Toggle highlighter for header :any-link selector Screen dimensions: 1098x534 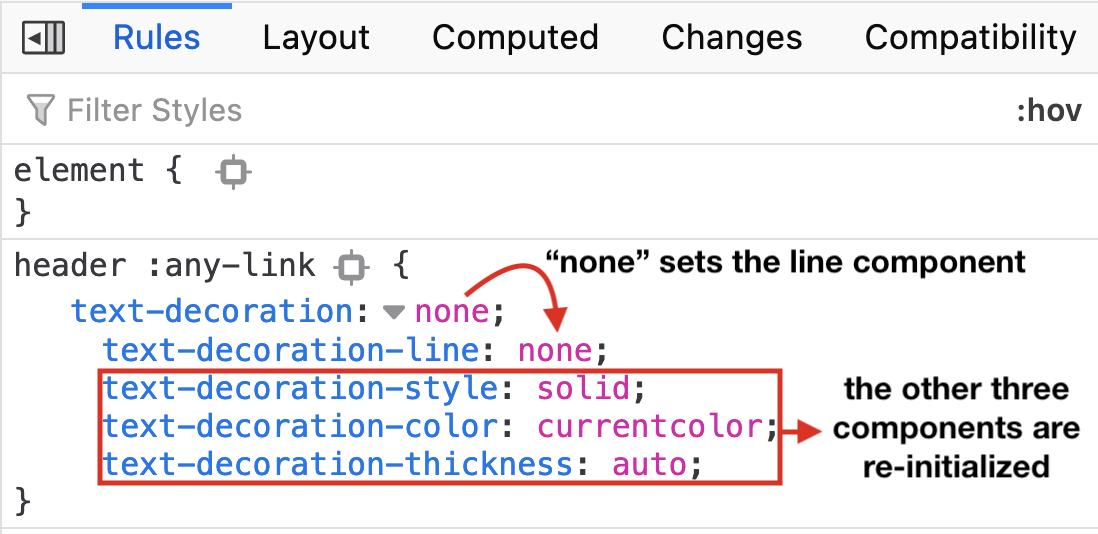tap(352, 267)
